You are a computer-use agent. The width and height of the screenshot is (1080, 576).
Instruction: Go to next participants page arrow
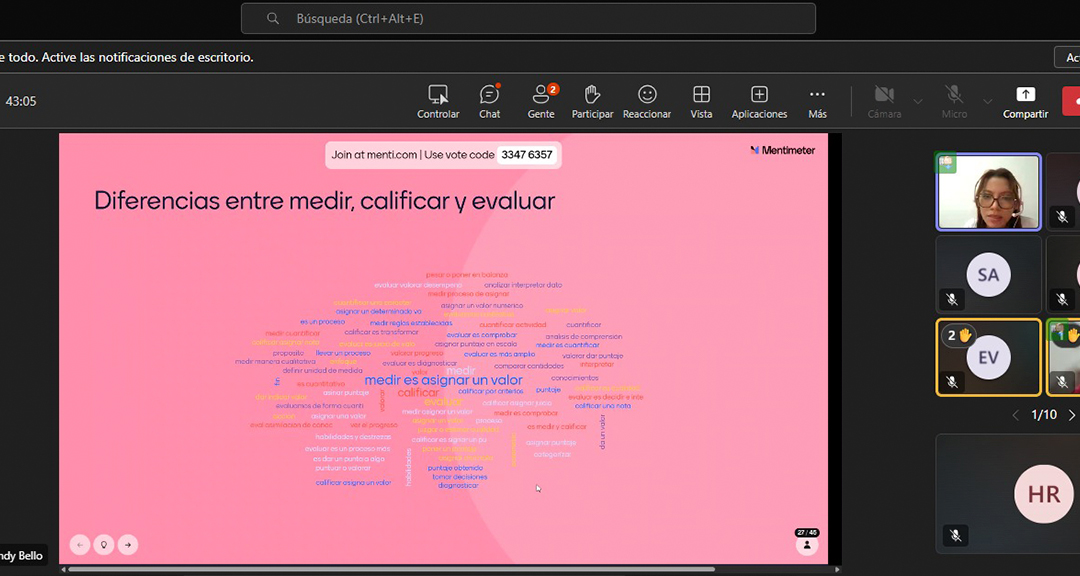click(1071, 415)
